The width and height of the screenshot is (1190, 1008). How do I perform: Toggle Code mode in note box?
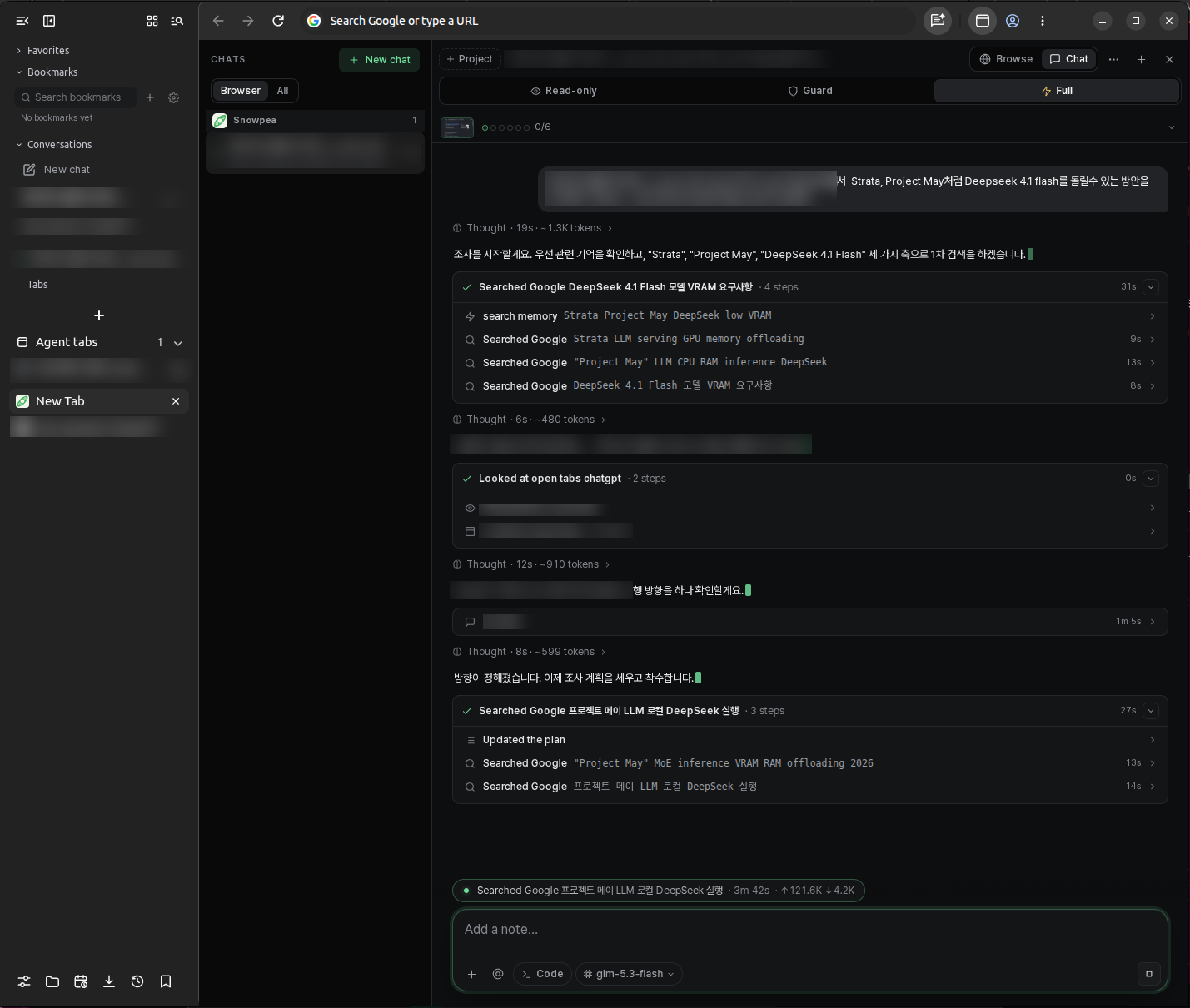(542, 974)
